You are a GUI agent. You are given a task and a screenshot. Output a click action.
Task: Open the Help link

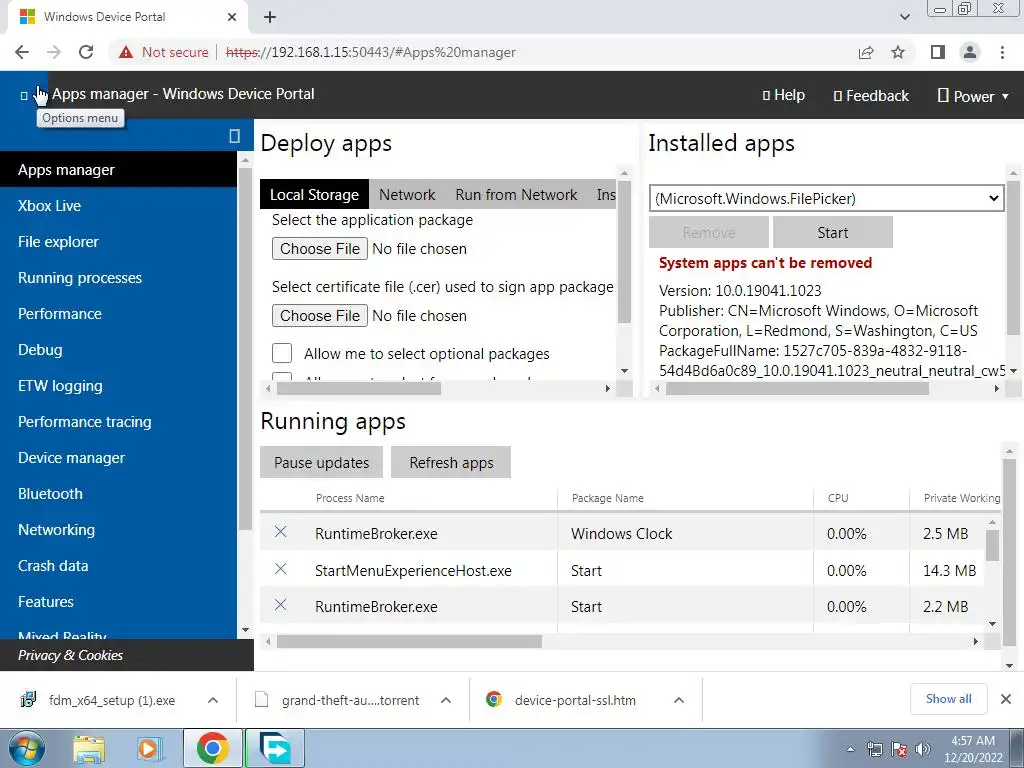coord(784,95)
